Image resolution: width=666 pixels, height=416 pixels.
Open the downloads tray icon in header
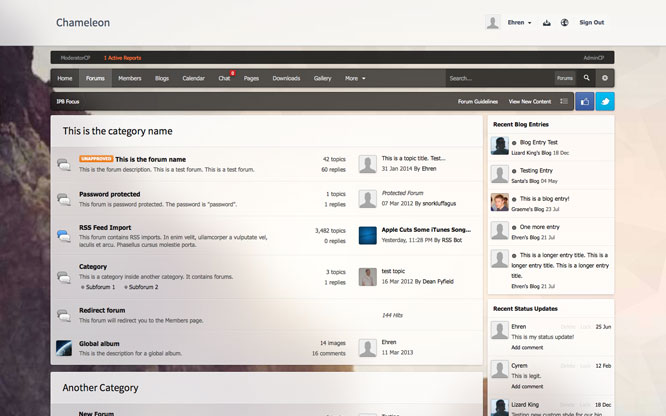(x=547, y=23)
